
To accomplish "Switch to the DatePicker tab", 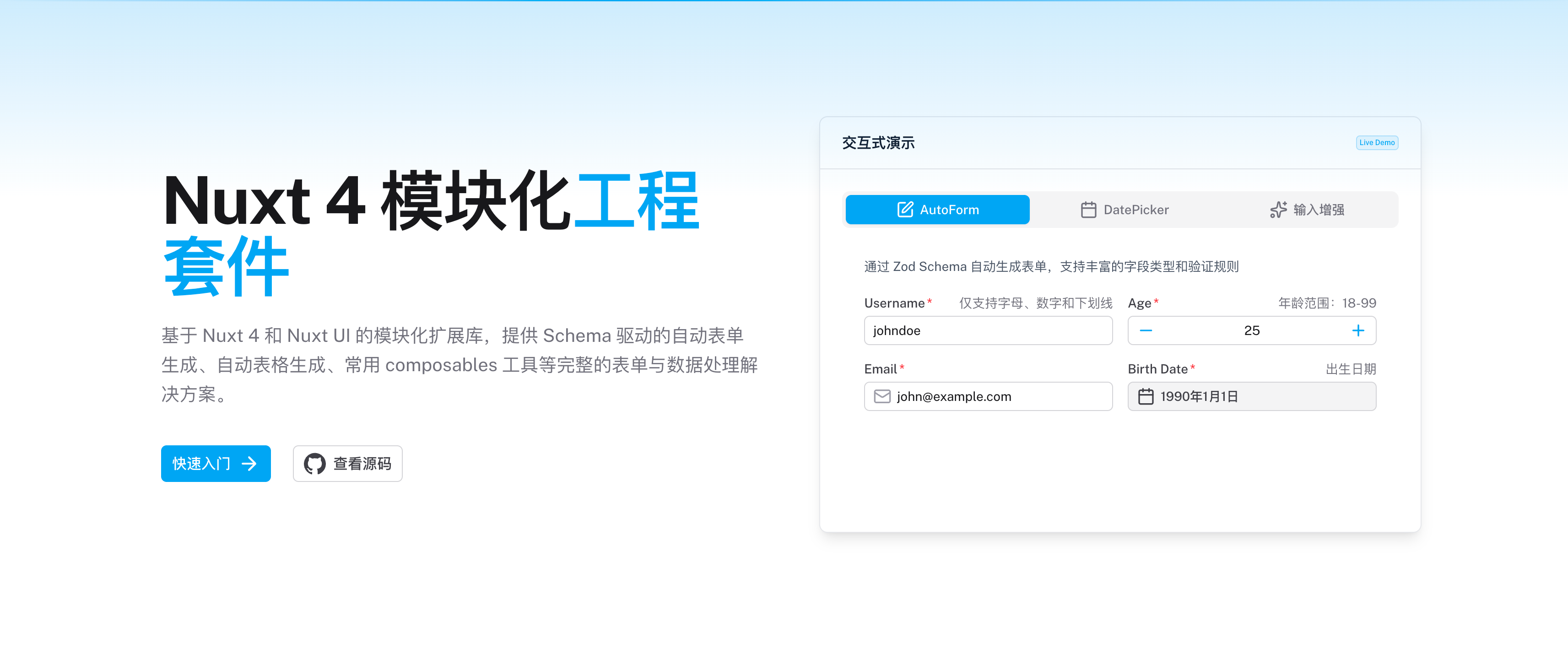I will (x=1124, y=210).
